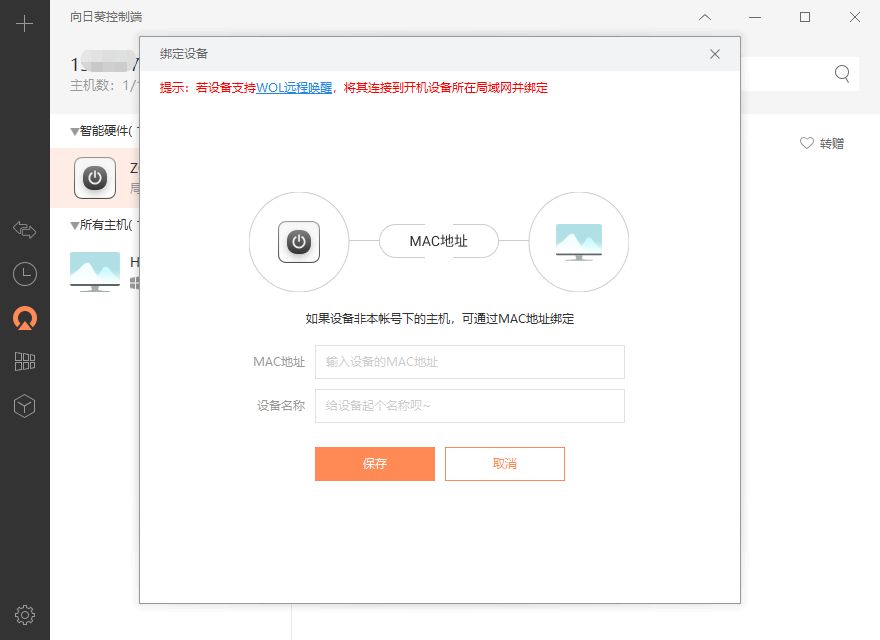Open the clock history icon in sidebar

[x=25, y=273]
